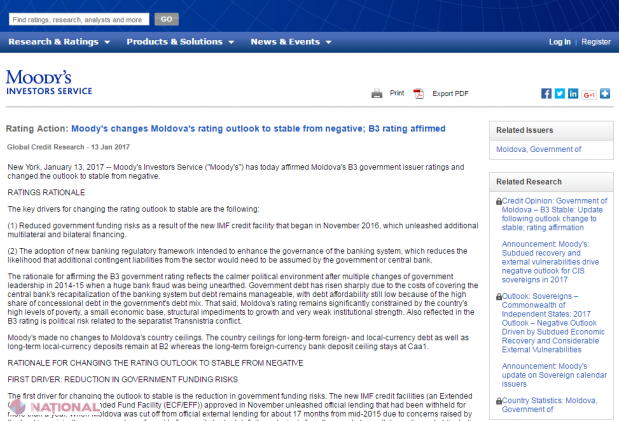Focus the find ratings search field
This screenshot has height=421, width=619.
tap(78, 18)
